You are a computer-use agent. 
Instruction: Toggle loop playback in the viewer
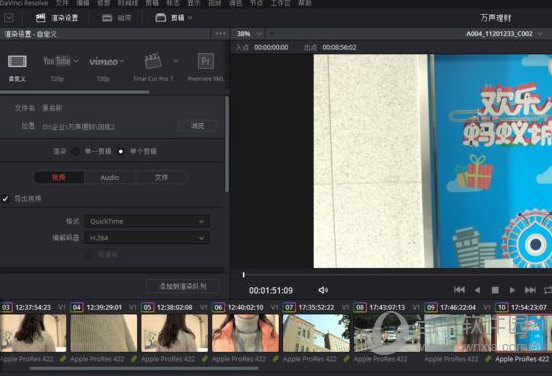tap(548, 290)
